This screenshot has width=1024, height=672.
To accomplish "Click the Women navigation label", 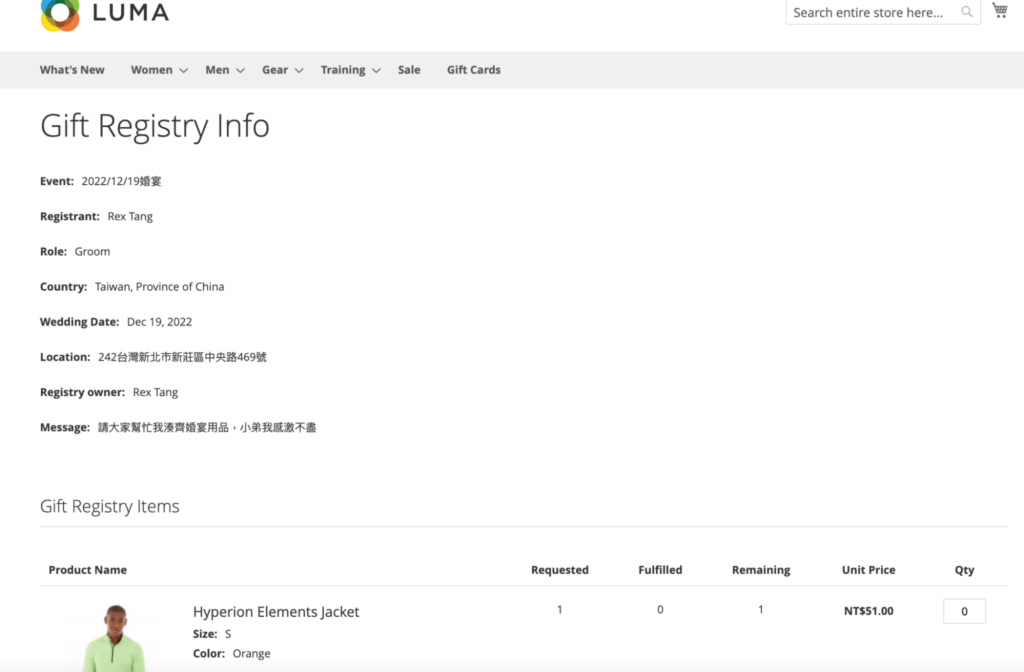I will point(151,70).
